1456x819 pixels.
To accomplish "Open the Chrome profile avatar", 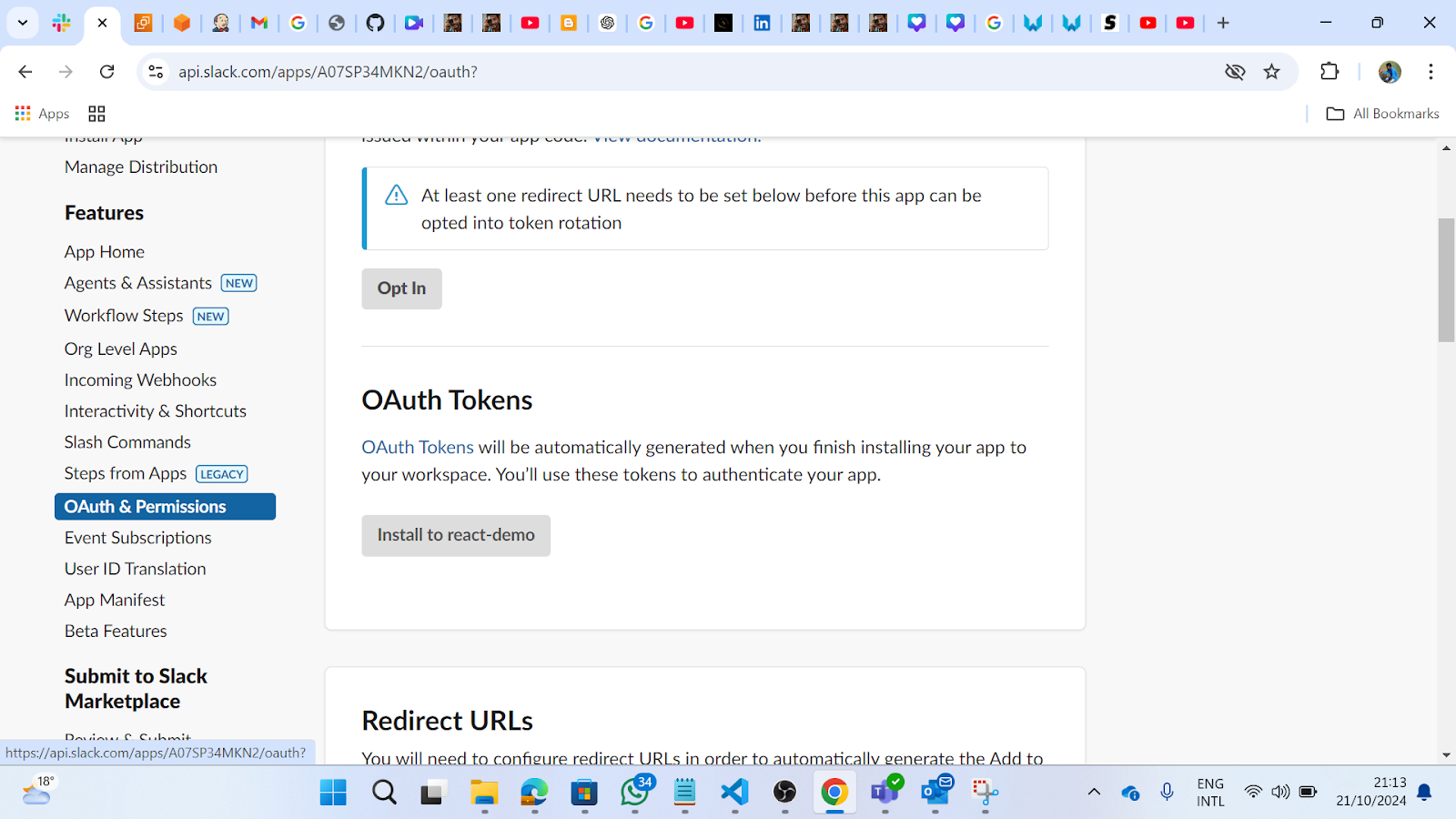I will (x=1390, y=71).
